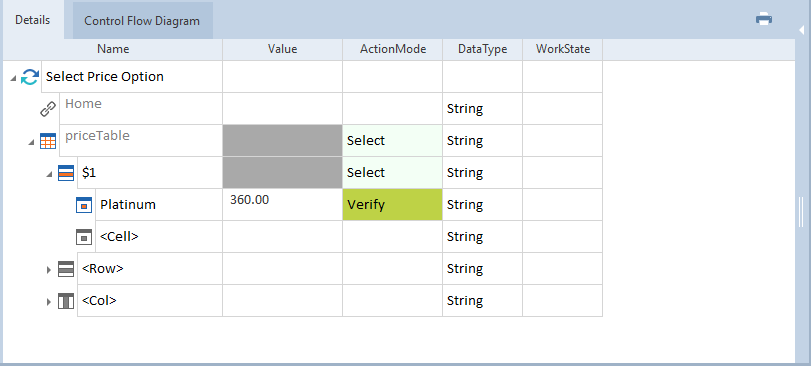Expand the <Col> node
Image resolution: width=811 pixels, height=366 pixels.
click(x=49, y=302)
